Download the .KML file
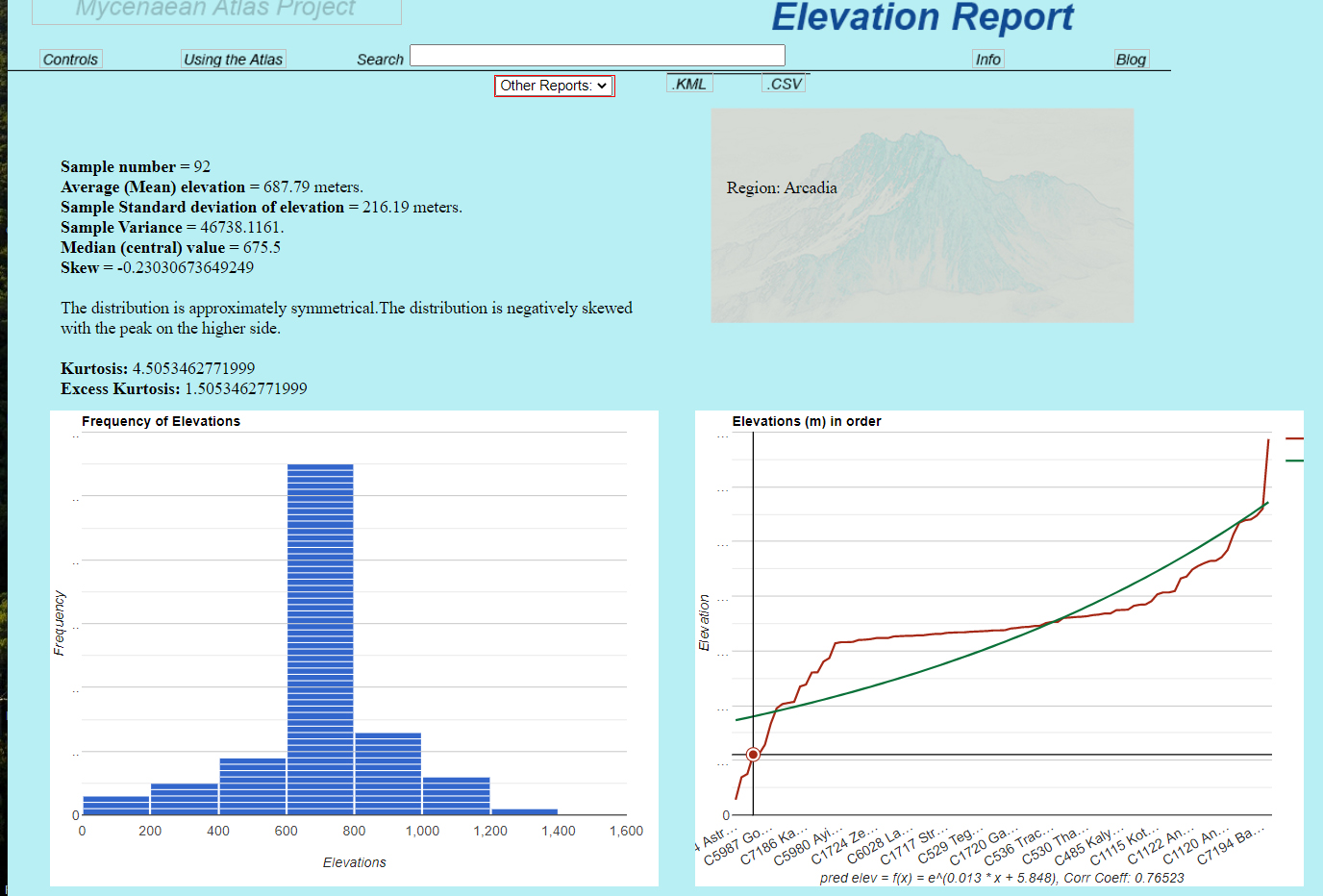1323x896 pixels. (x=689, y=84)
